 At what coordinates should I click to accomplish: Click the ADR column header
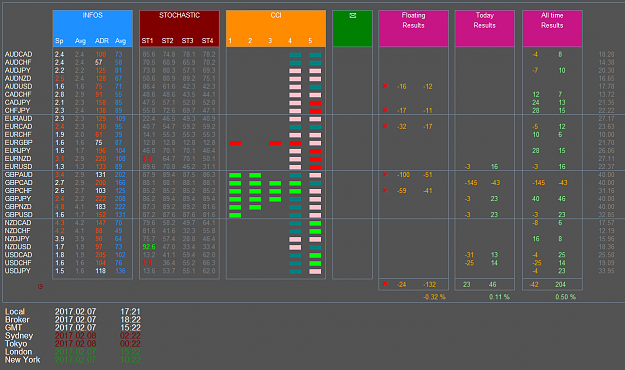pos(101,40)
